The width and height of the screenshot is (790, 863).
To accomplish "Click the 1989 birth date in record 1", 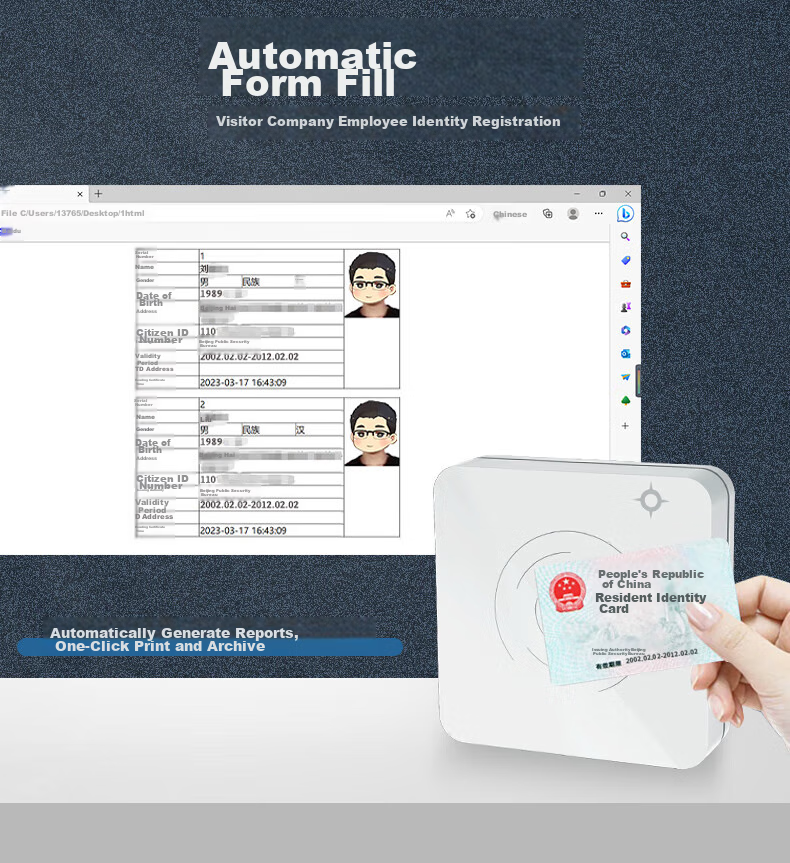I will tap(211, 294).
